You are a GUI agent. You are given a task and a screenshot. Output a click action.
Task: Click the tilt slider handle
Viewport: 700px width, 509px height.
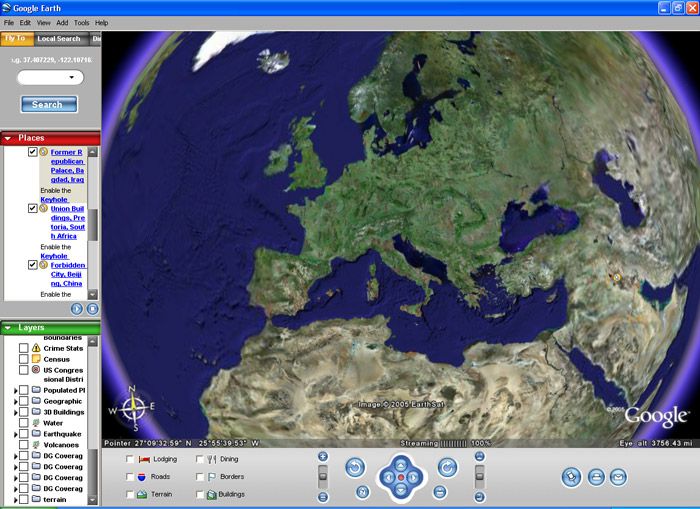(x=479, y=476)
